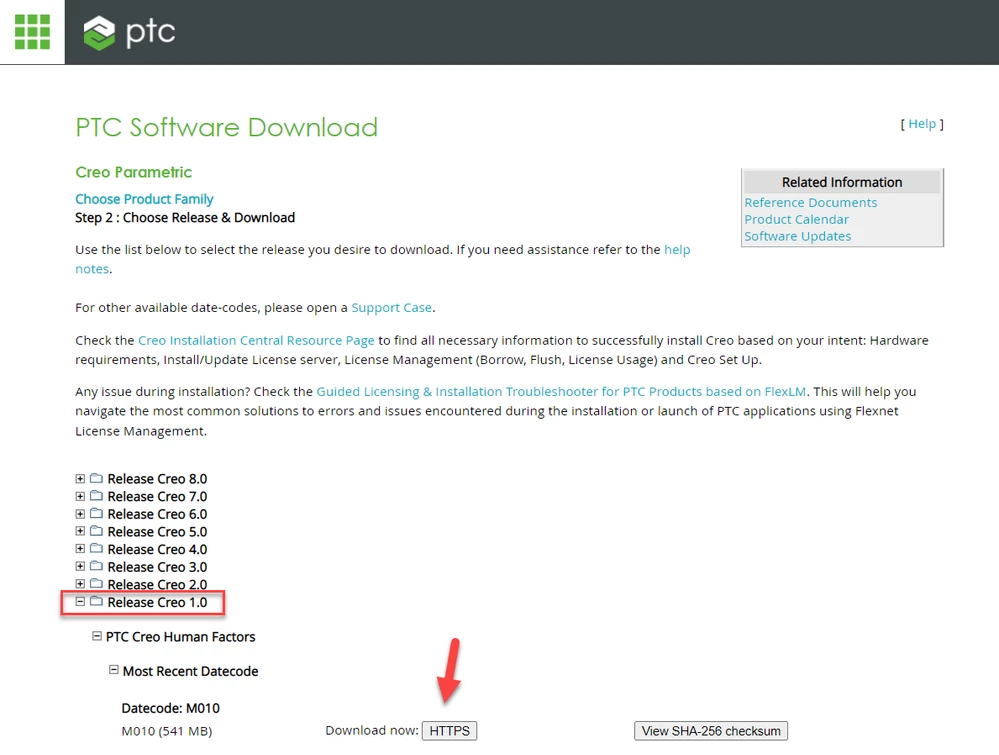
Task: Select Most Recent Datecode label
Action: [190, 671]
